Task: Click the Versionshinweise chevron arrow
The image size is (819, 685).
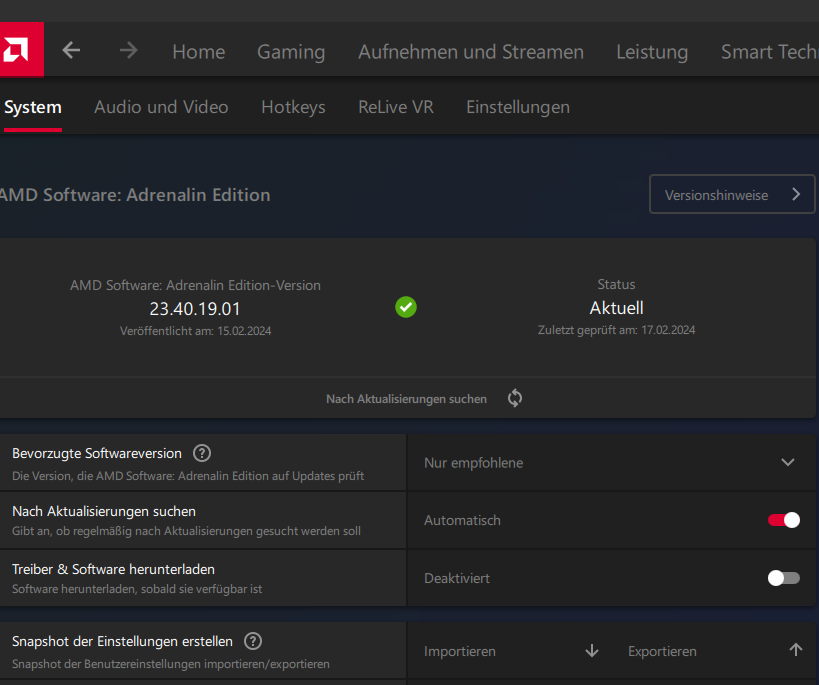Action: coord(796,194)
